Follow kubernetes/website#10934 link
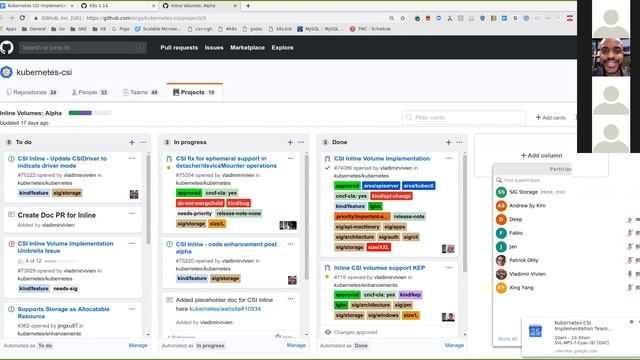 (x=225, y=309)
